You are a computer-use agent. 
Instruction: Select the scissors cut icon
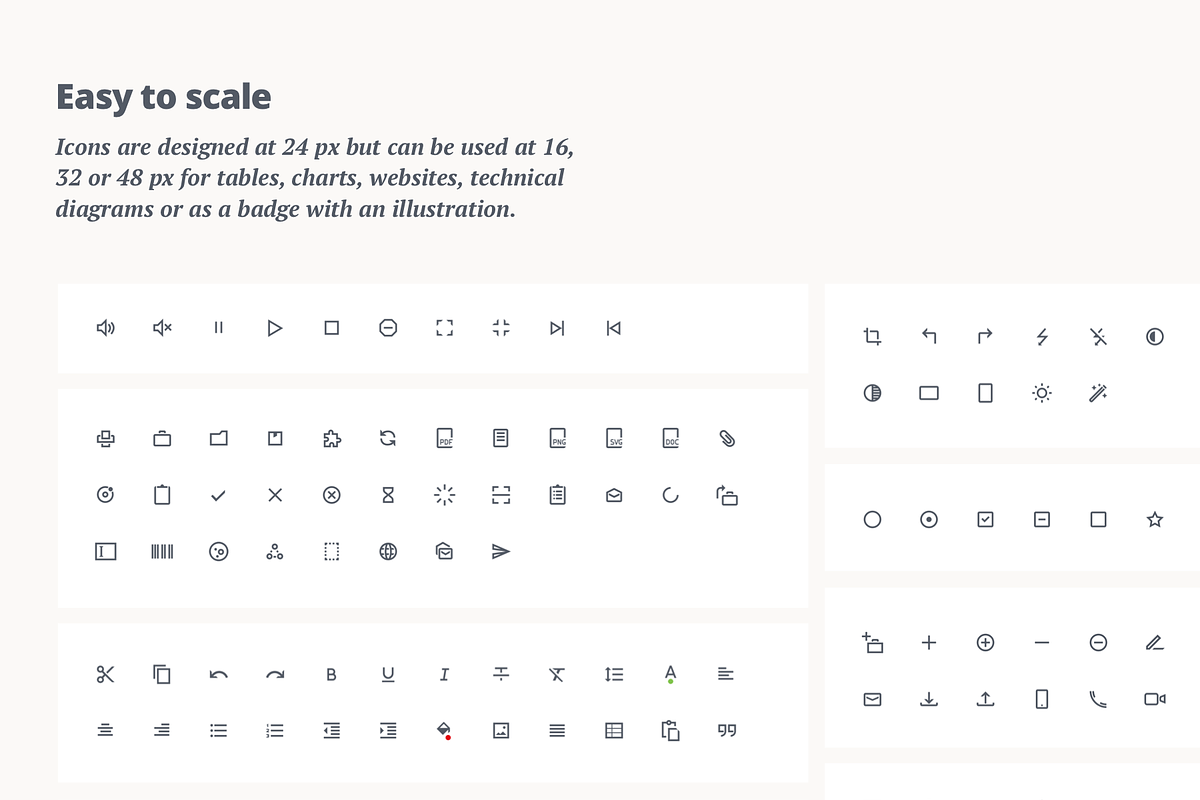(x=105, y=674)
